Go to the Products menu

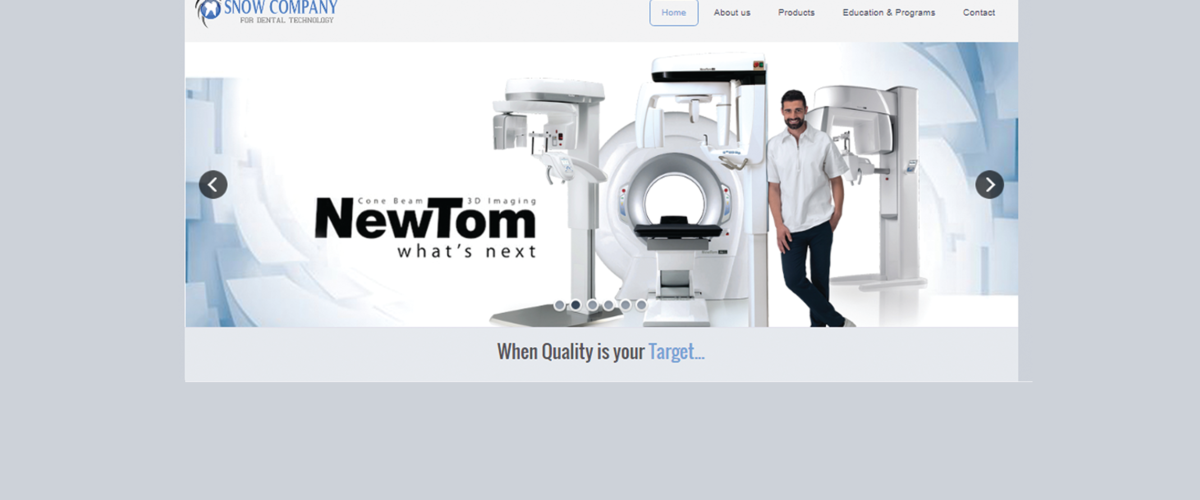[x=796, y=13]
